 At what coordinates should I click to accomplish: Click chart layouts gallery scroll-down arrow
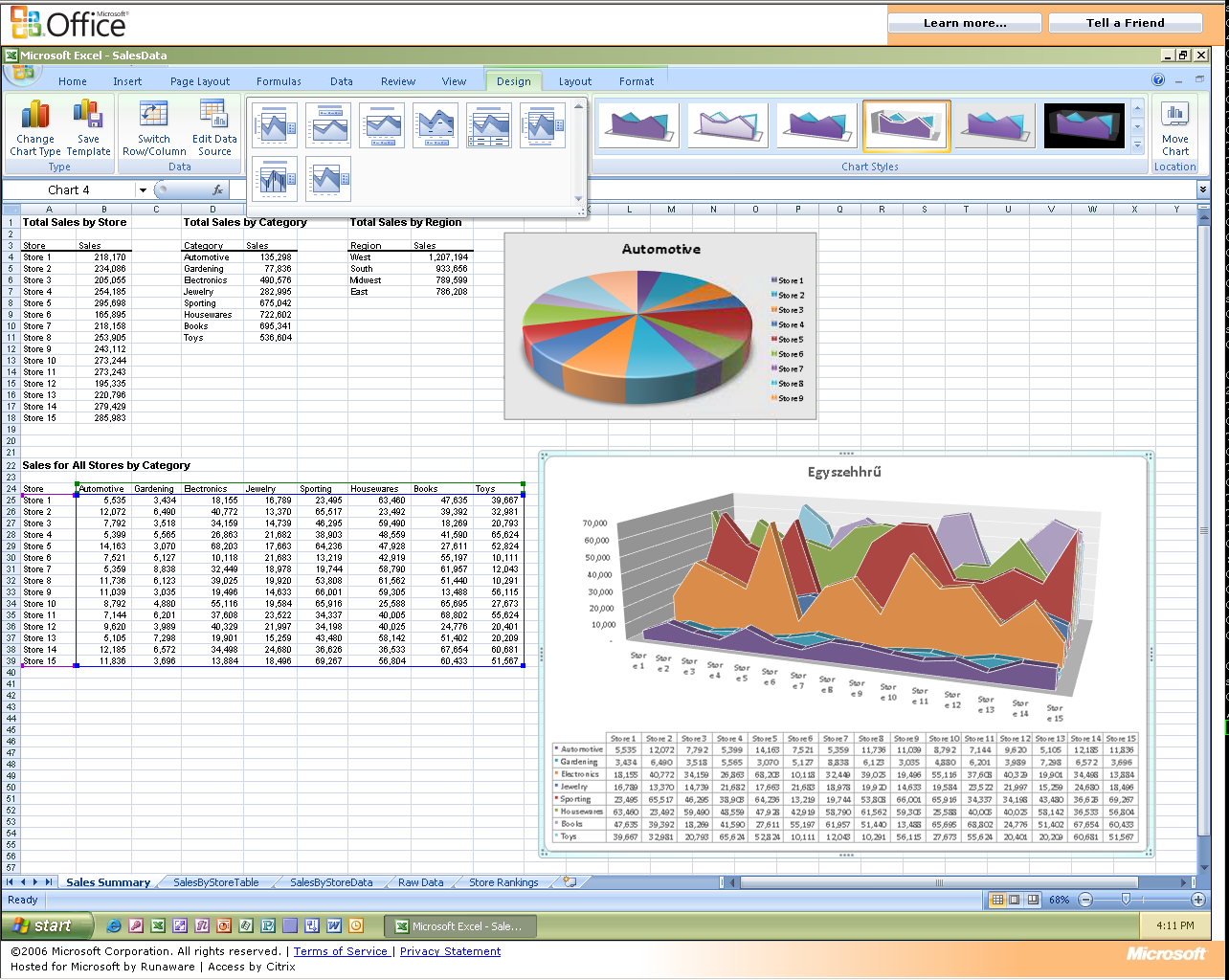click(578, 199)
